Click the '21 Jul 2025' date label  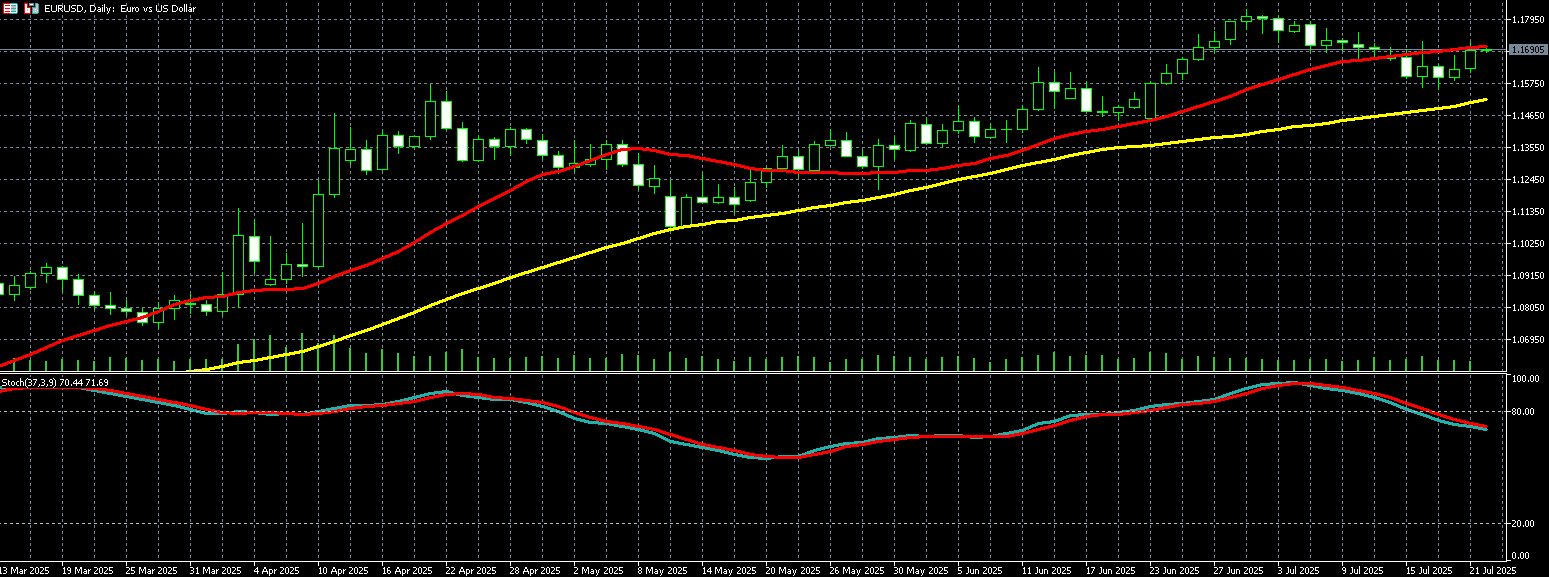point(1493,570)
